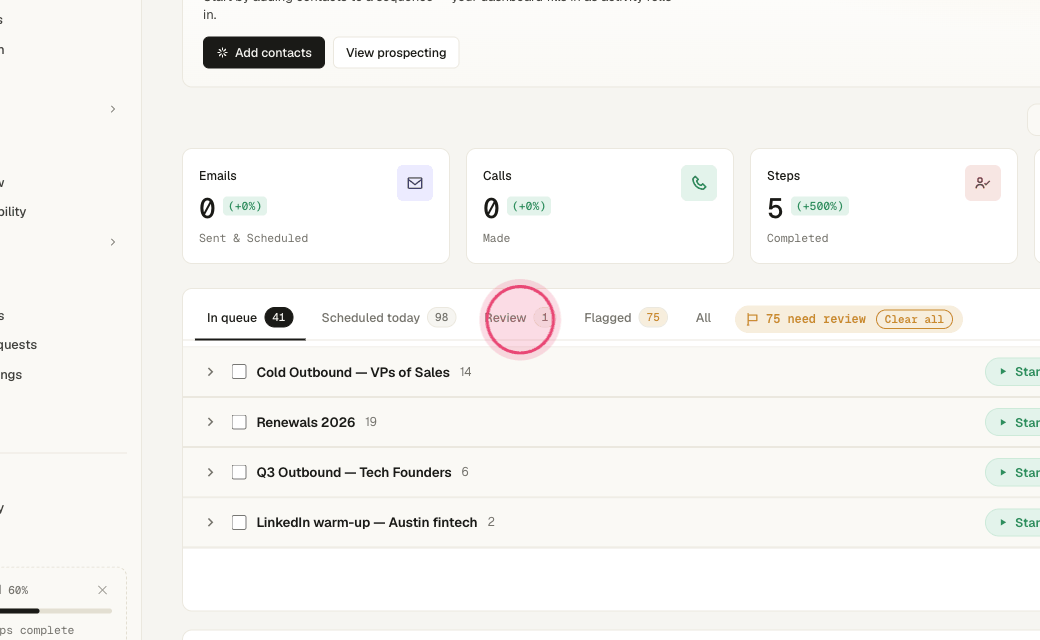The image size is (1040, 640).
Task: Click the (+0%) badge on Emails card
Action: click(245, 206)
